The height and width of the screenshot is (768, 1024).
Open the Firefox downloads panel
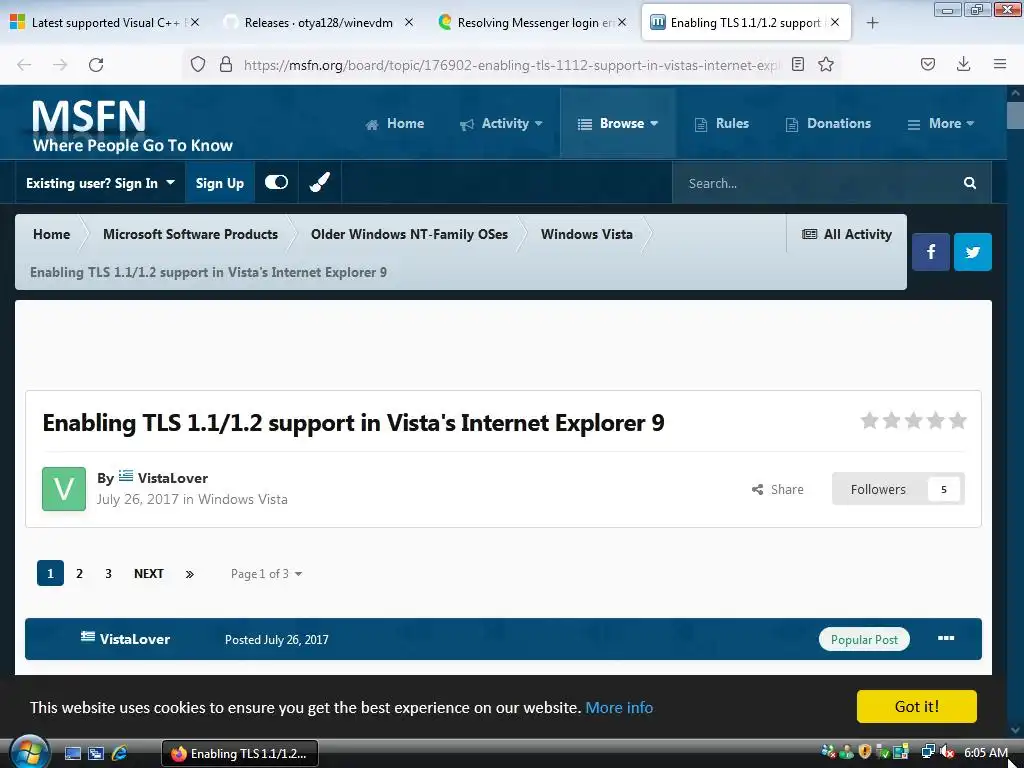(x=963, y=64)
